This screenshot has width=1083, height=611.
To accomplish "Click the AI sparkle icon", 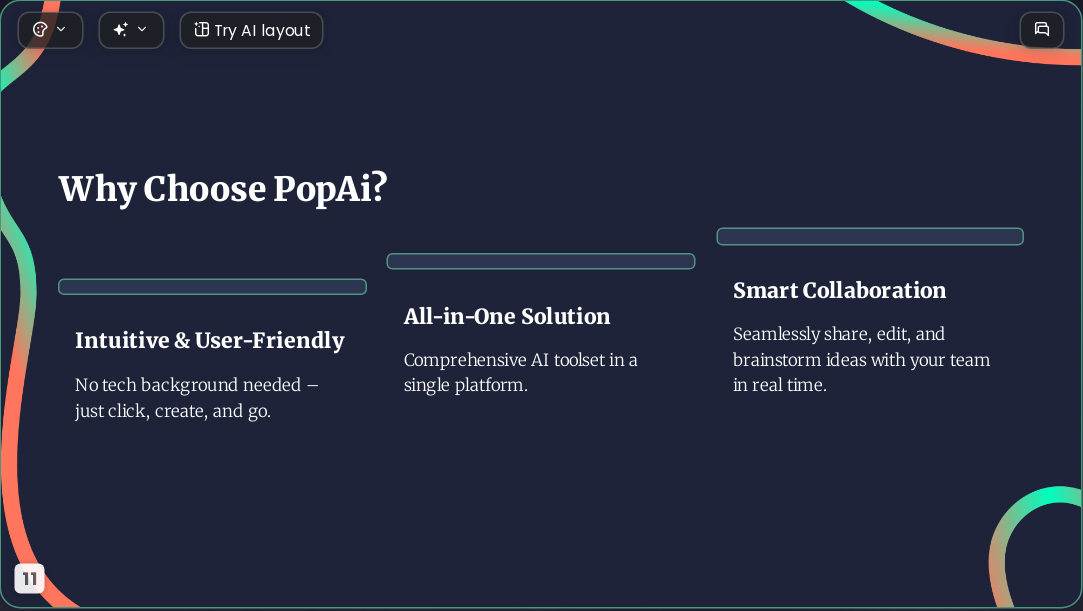I will coord(121,30).
